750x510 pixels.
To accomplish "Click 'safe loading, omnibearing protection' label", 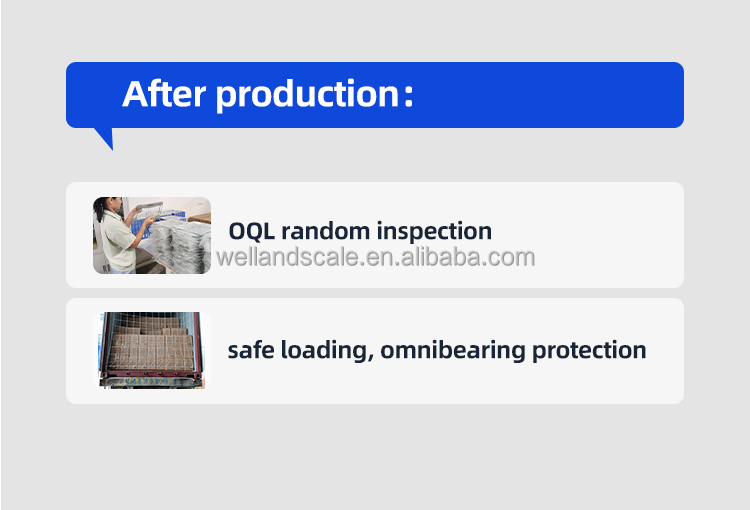I will (437, 350).
